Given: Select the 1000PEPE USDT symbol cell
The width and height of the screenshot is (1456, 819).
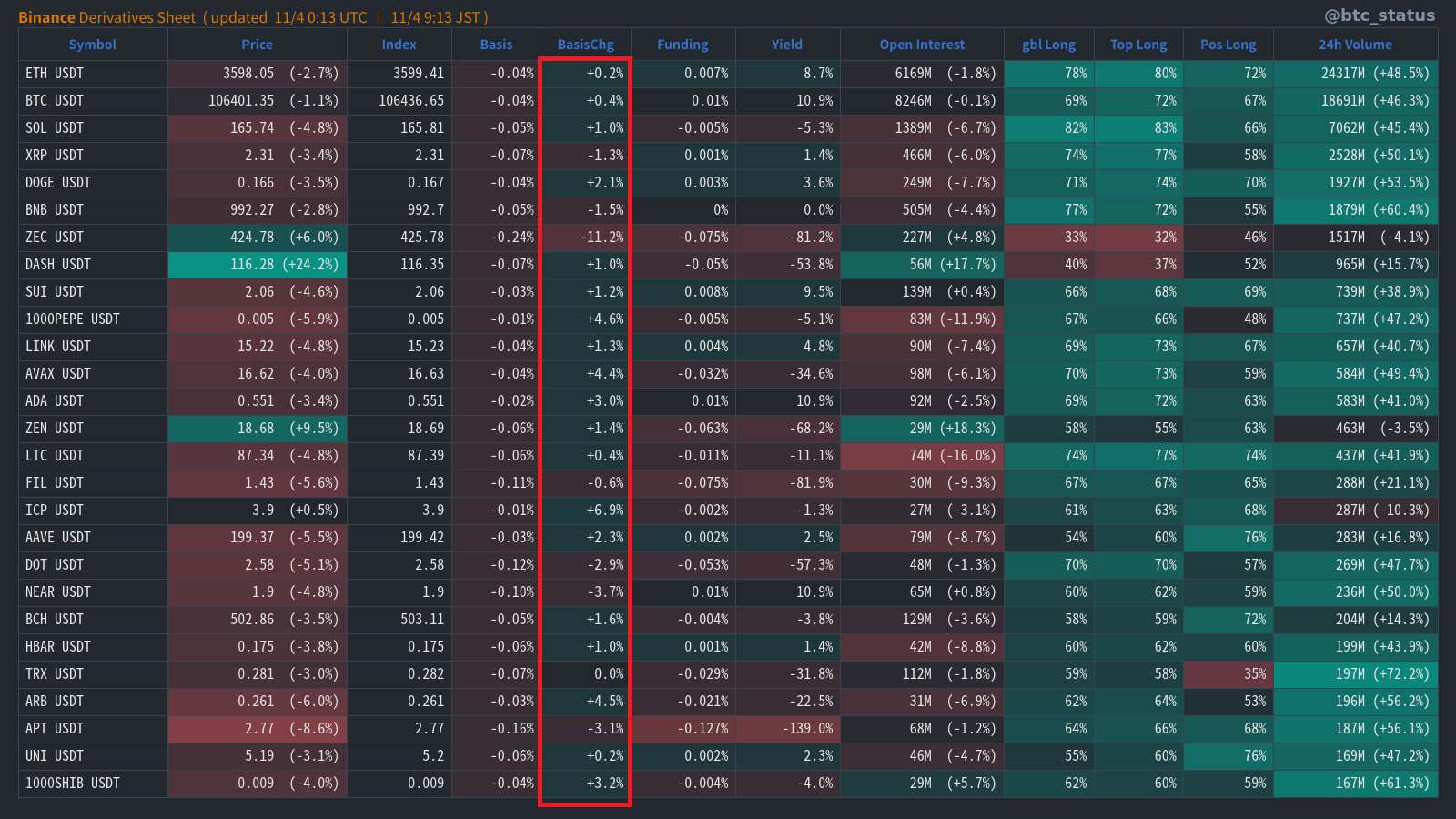Looking at the screenshot, I should pyautogui.click(x=73, y=319).
